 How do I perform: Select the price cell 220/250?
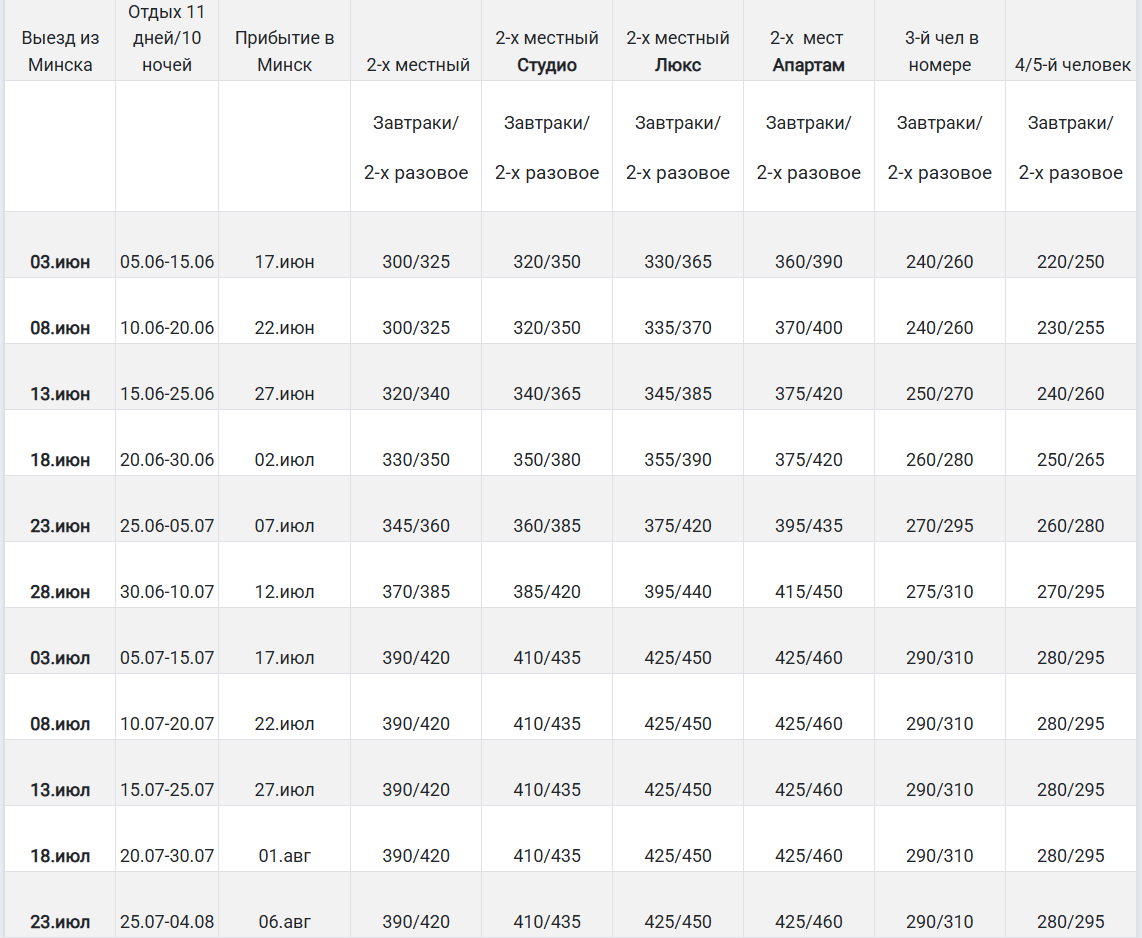(x=1071, y=262)
